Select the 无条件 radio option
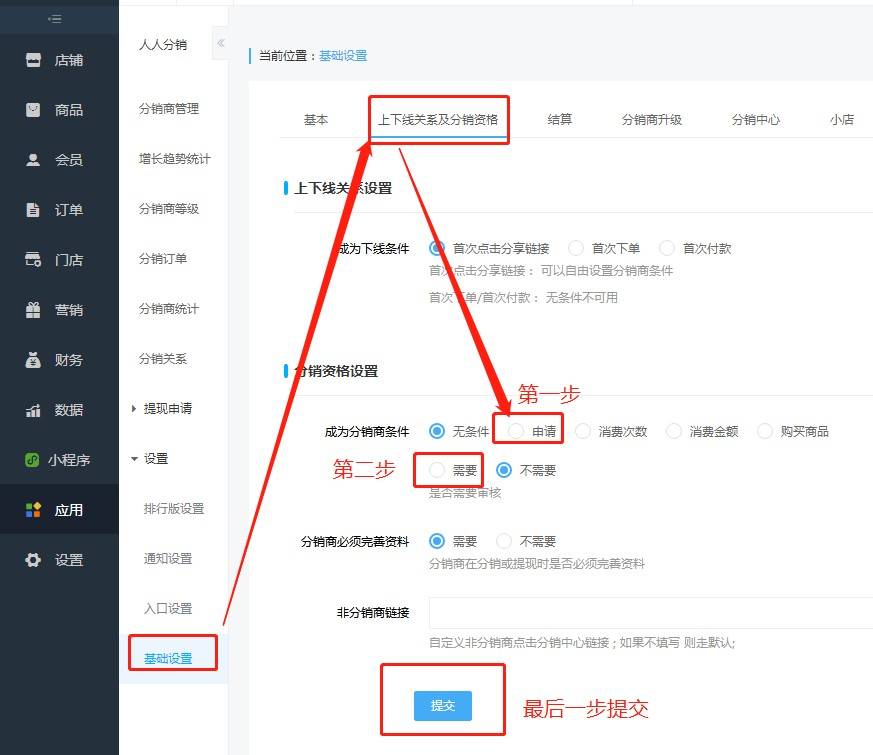The height and width of the screenshot is (755, 873). 437,430
